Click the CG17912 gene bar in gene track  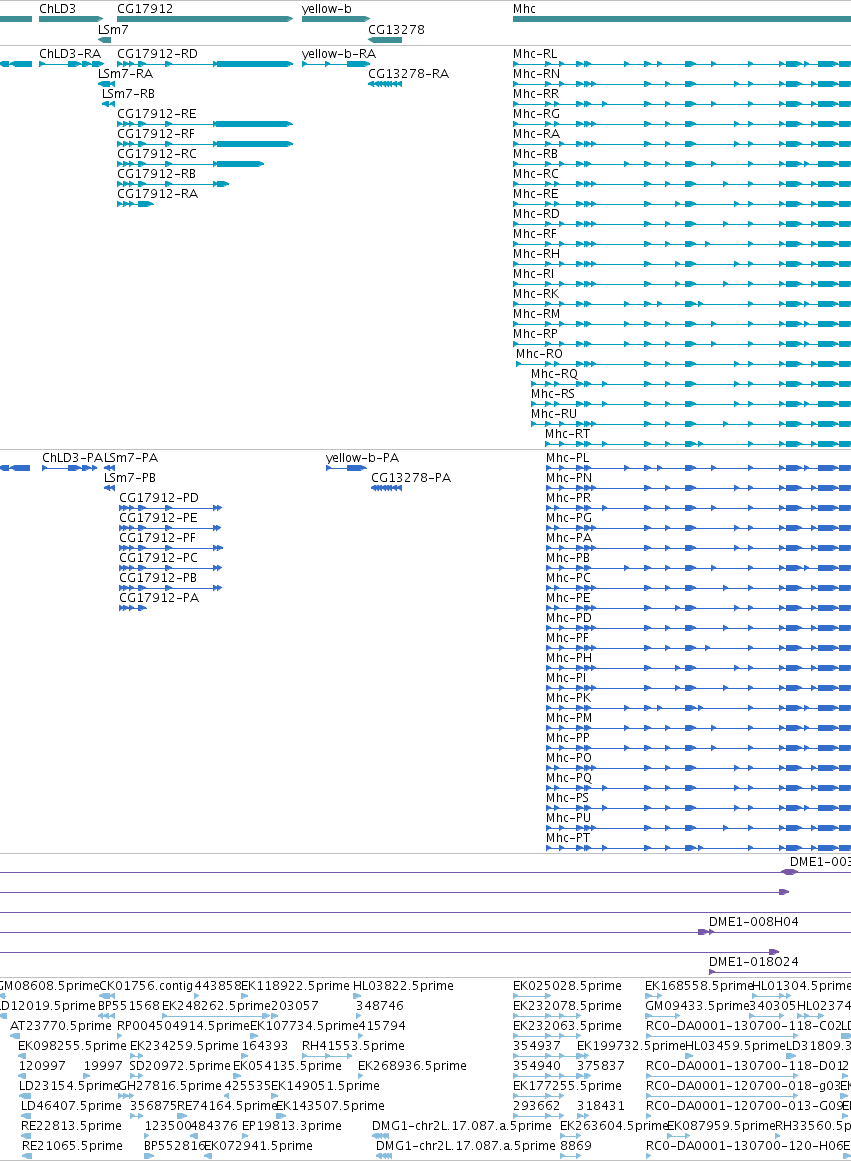point(205,19)
